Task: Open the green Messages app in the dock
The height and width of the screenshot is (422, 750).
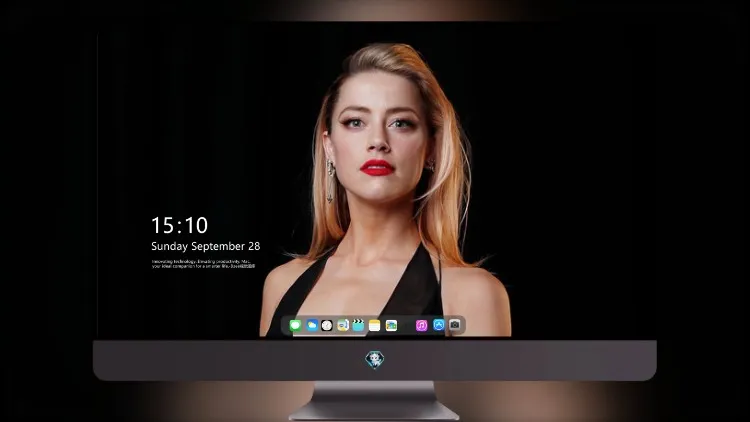Action: 296,325
